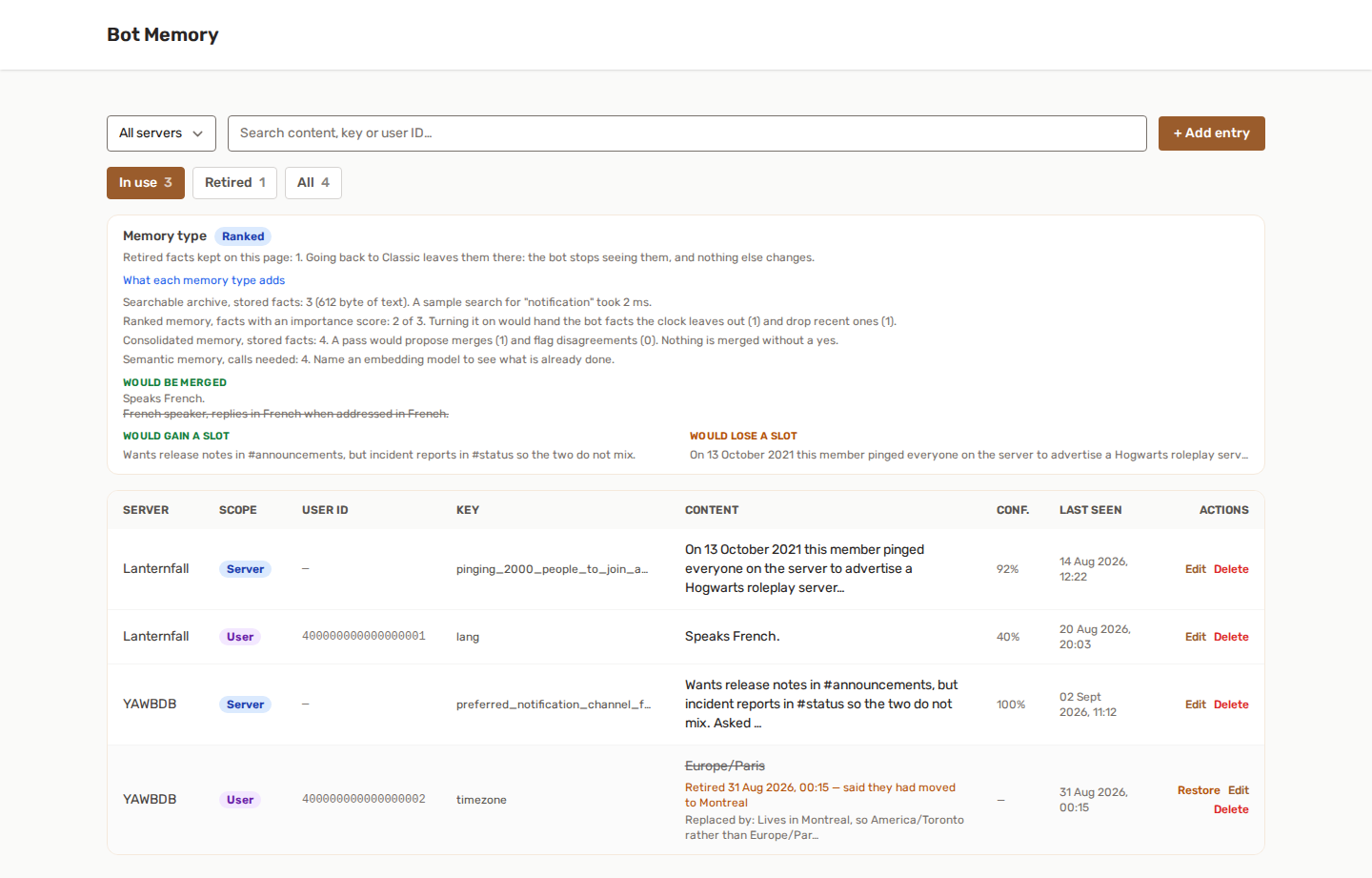Click the timezone key cell
Image resolution: width=1372 pixels, height=878 pixels.
(481, 800)
